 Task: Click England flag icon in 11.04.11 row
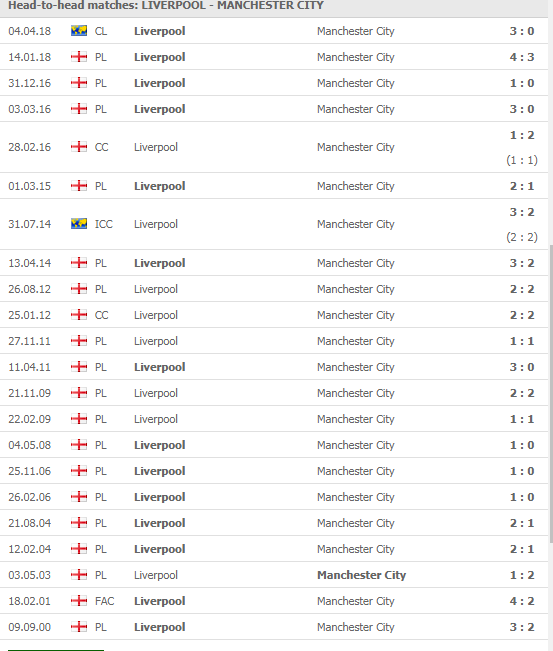click(x=79, y=367)
